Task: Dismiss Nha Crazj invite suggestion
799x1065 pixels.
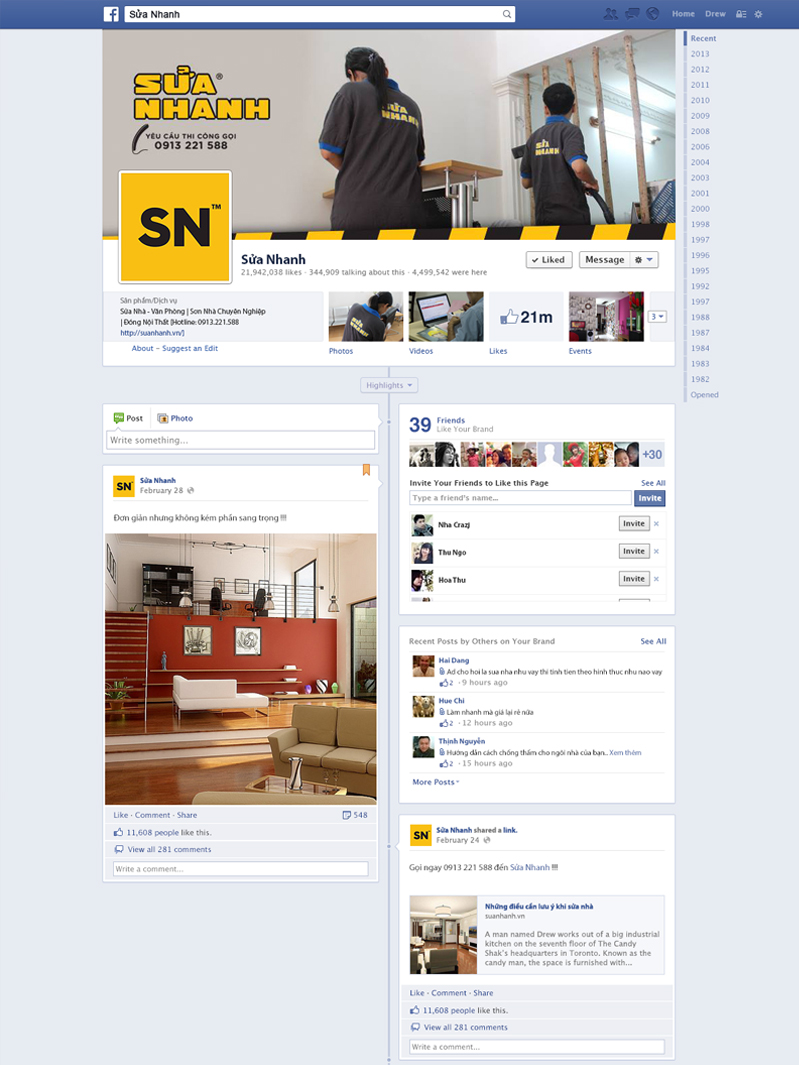Action: (x=656, y=524)
